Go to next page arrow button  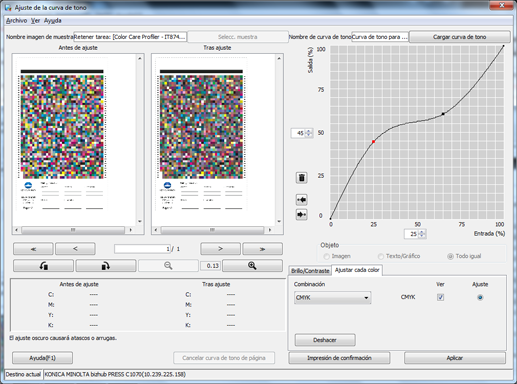click(220, 249)
